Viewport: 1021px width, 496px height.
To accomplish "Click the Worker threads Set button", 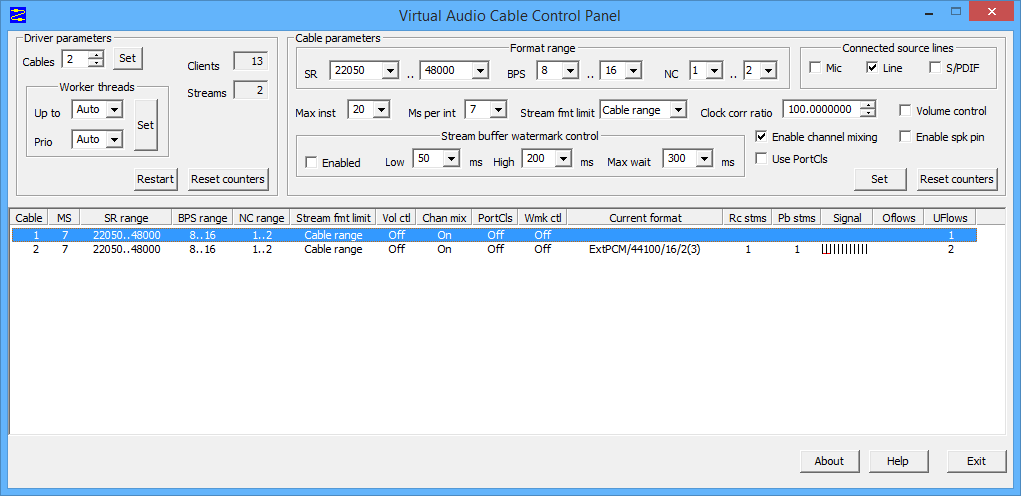I will (146, 124).
